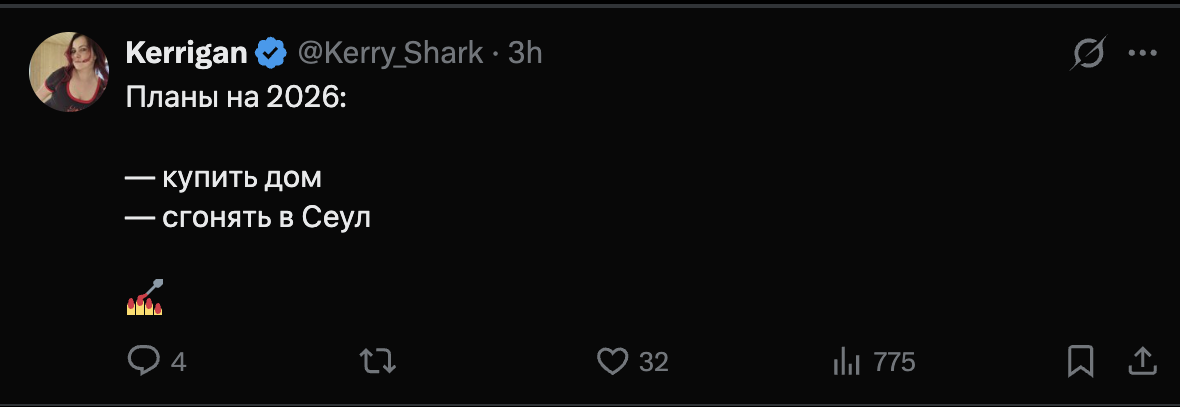Open the three-dot More options menu
Image resolution: width=1180 pixels, height=407 pixels.
(1142, 54)
